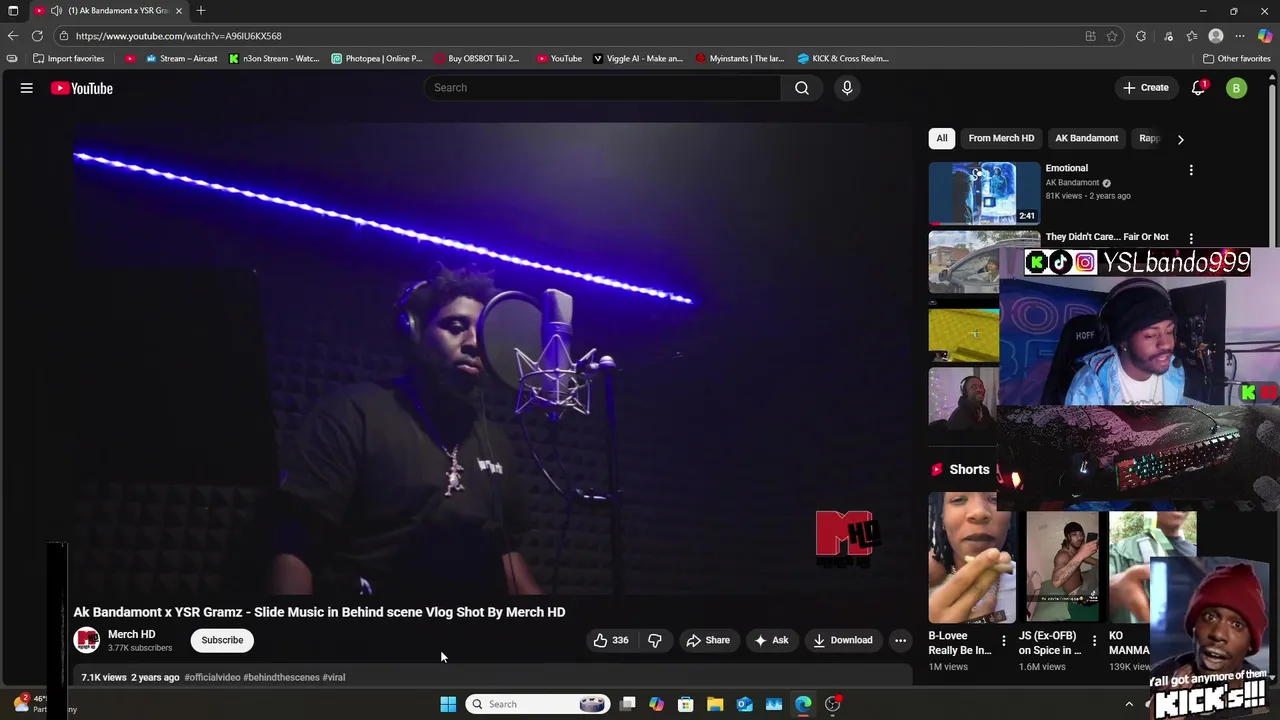Open OBS Studio from taskbar

[x=832, y=704]
